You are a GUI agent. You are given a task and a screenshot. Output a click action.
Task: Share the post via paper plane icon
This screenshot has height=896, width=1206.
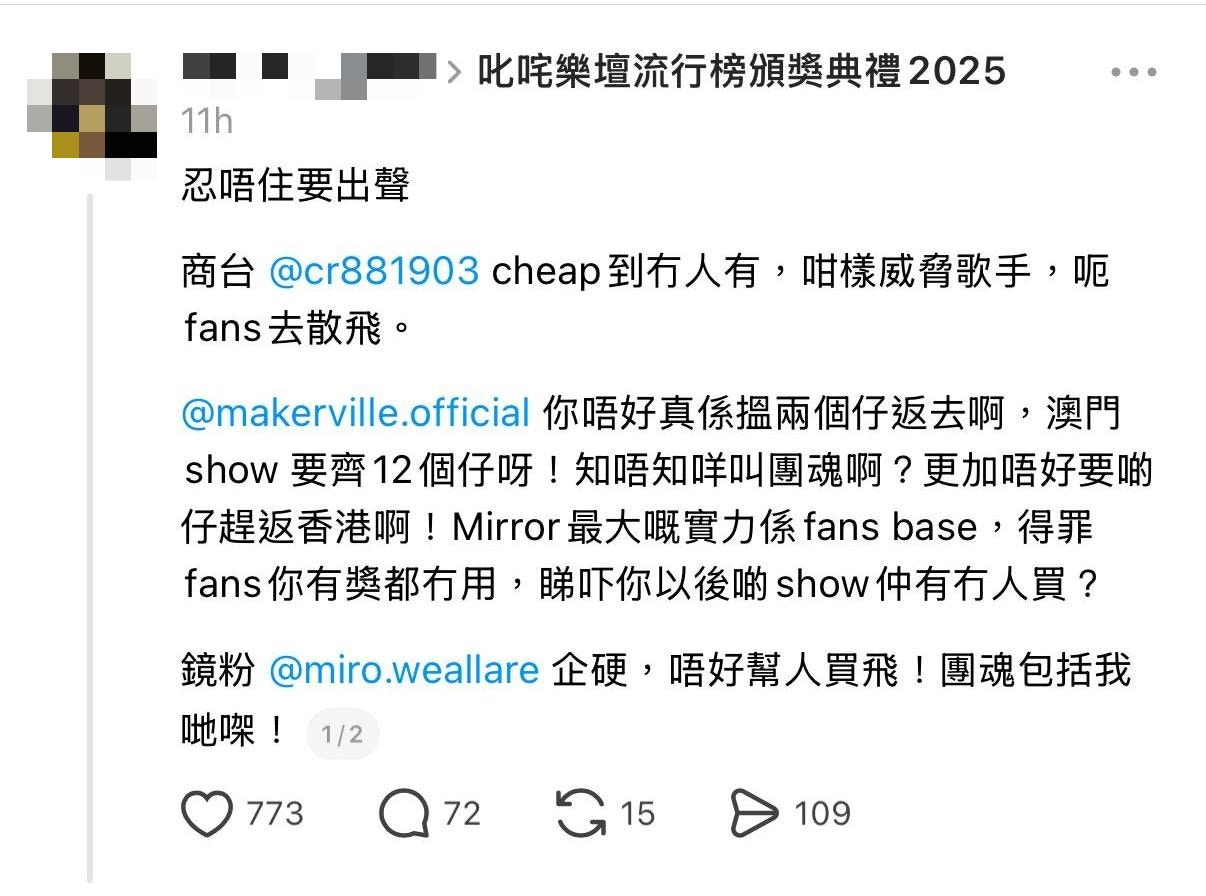pyautogui.click(x=755, y=814)
